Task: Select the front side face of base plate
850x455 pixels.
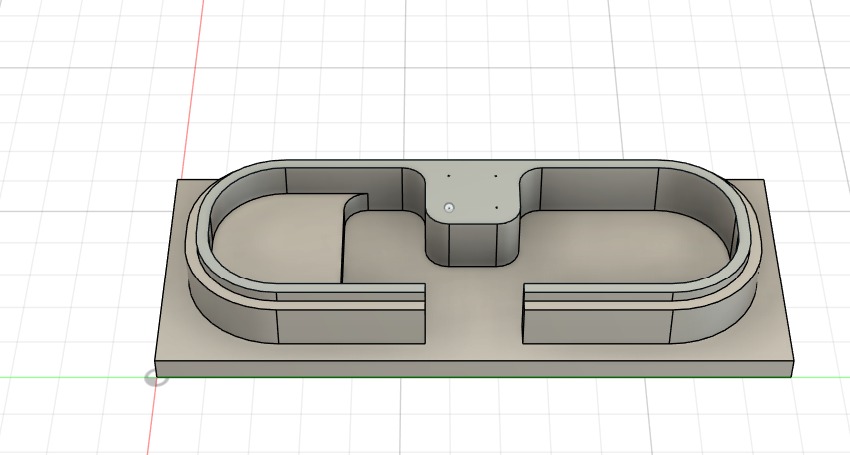Action: [x=474, y=369]
